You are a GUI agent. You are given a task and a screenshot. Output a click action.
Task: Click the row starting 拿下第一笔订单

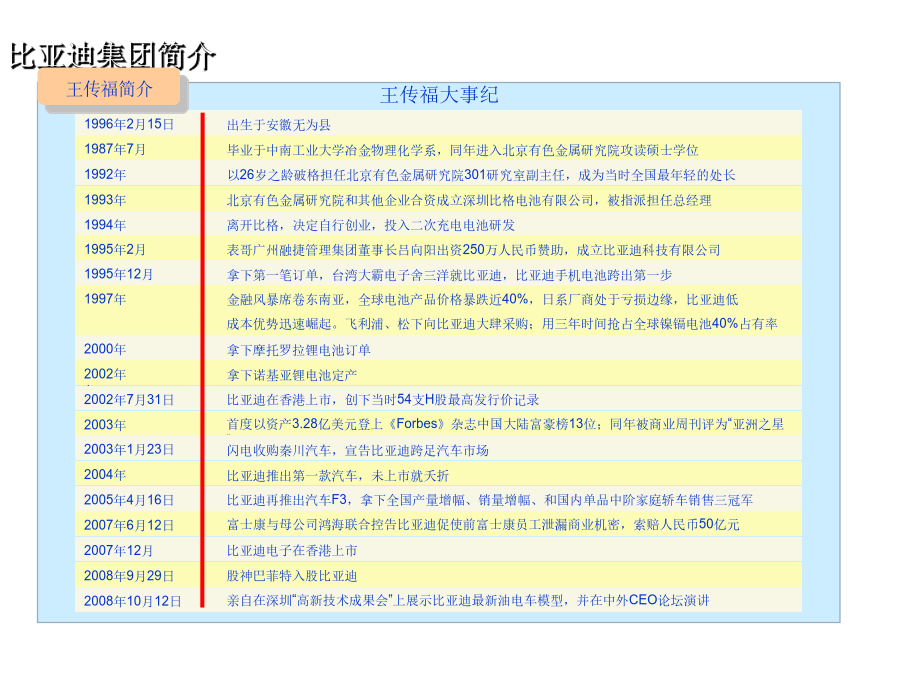coord(449,275)
